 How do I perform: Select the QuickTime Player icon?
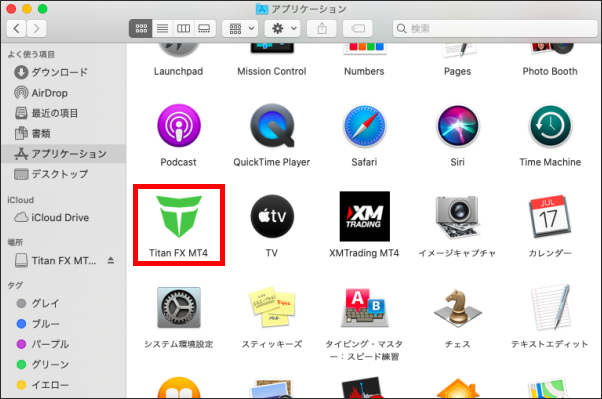[x=272, y=125]
